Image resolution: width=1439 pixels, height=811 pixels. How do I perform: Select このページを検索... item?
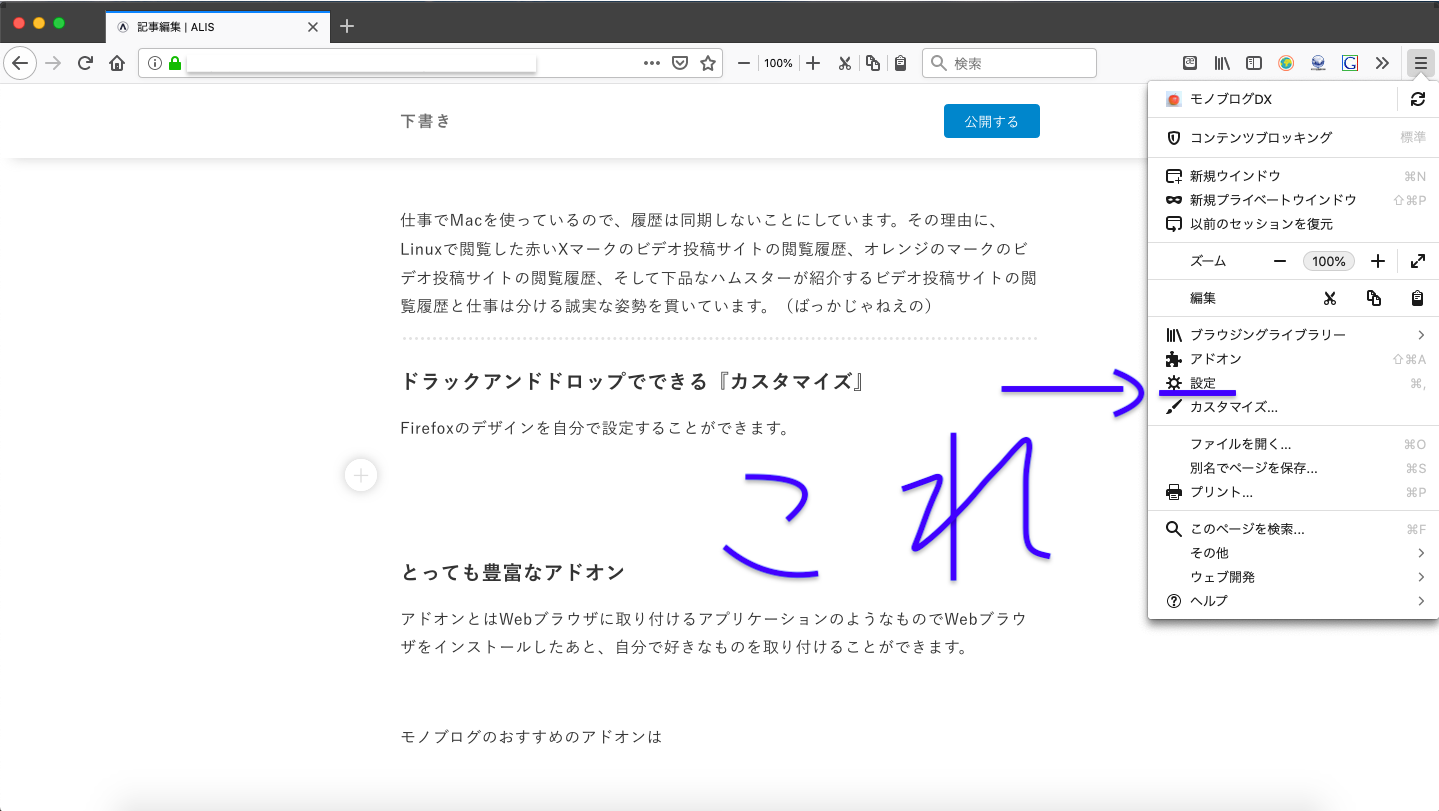coord(1293,529)
